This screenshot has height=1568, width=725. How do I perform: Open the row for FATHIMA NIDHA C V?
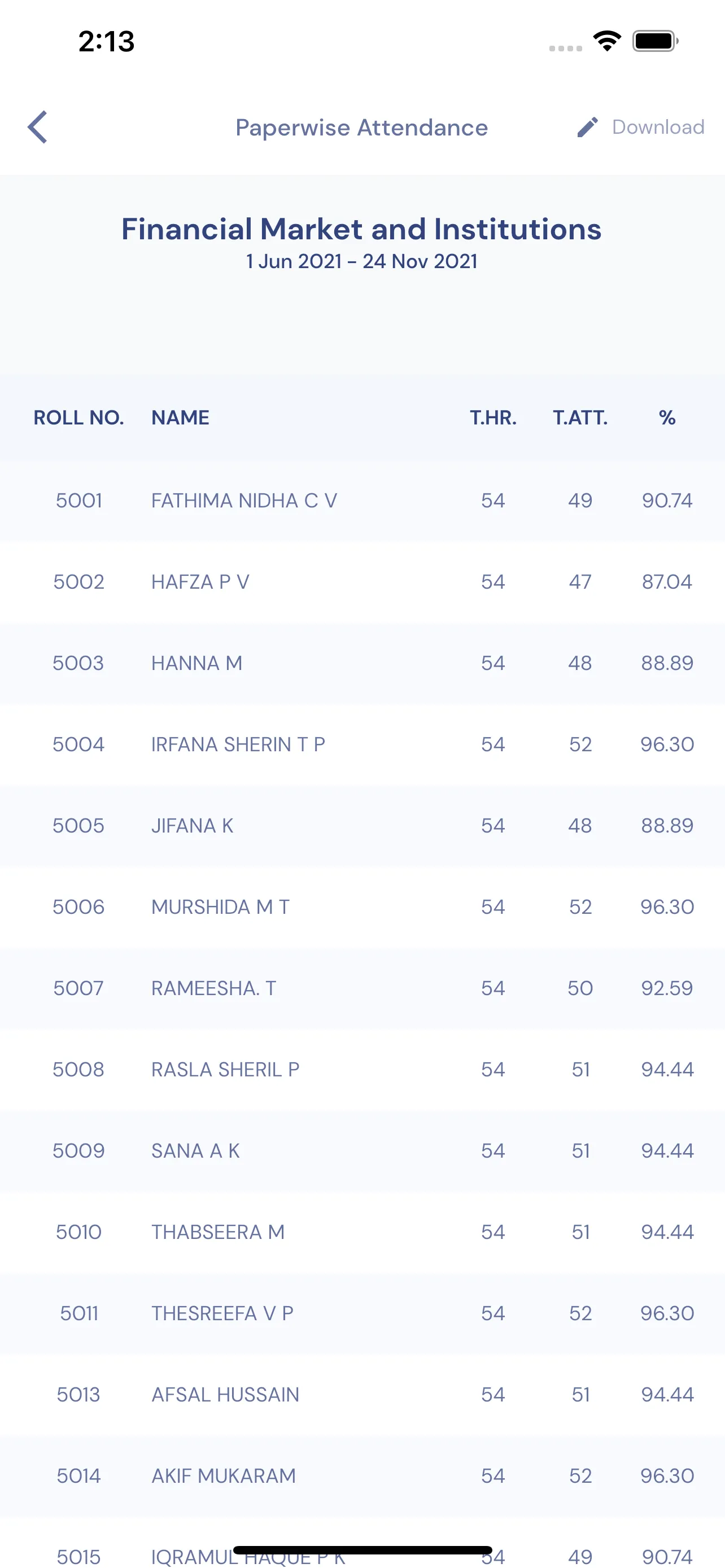pyautogui.click(x=362, y=500)
